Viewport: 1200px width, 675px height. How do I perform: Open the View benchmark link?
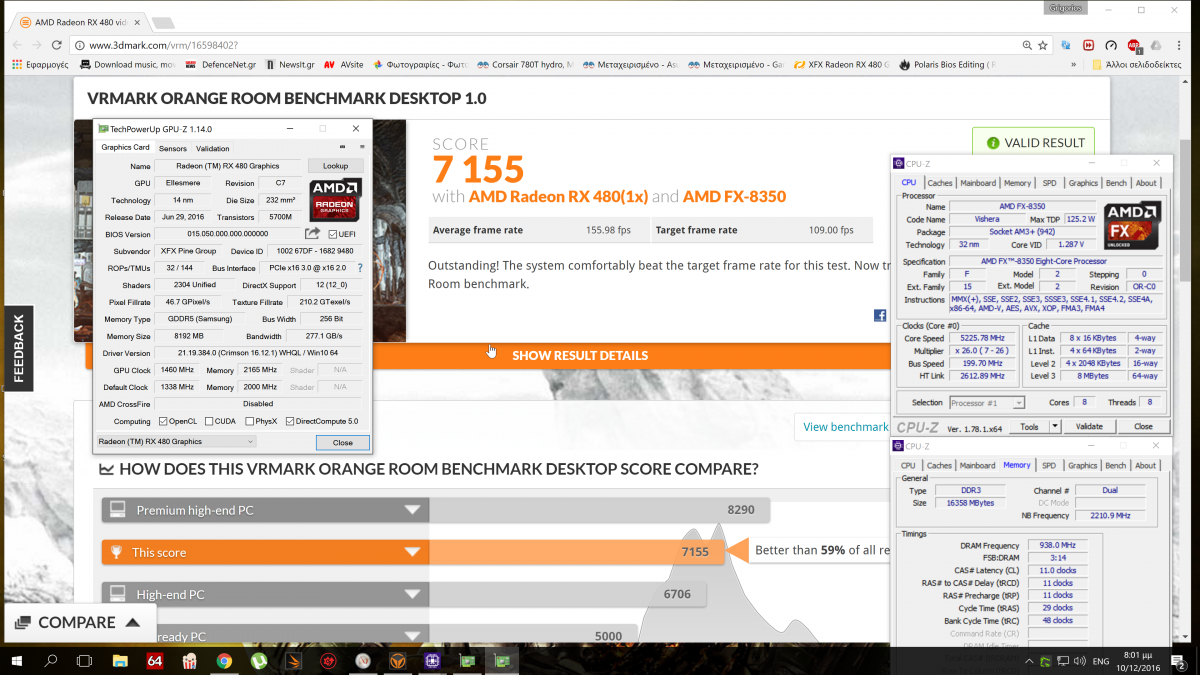(x=845, y=427)
